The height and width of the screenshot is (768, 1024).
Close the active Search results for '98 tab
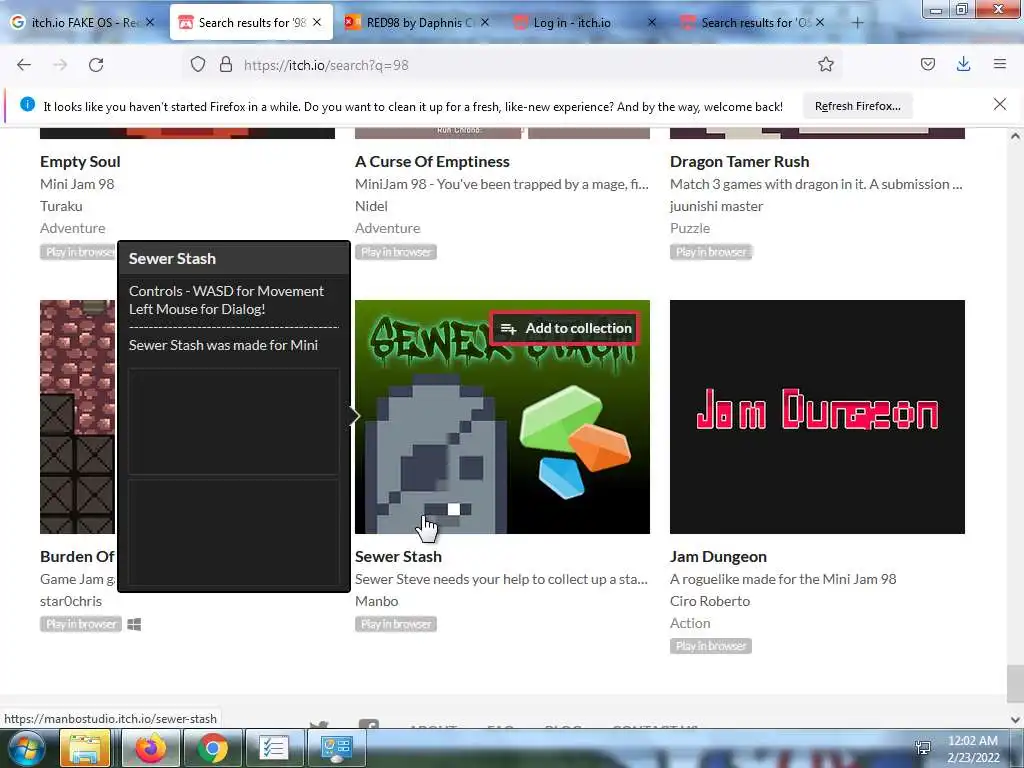tap(317, 23)
